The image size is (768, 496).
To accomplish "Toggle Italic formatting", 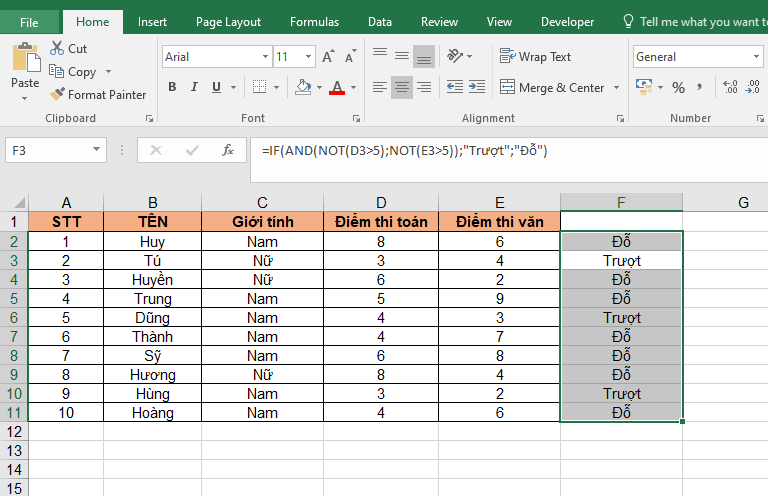I will click(196, 88).
